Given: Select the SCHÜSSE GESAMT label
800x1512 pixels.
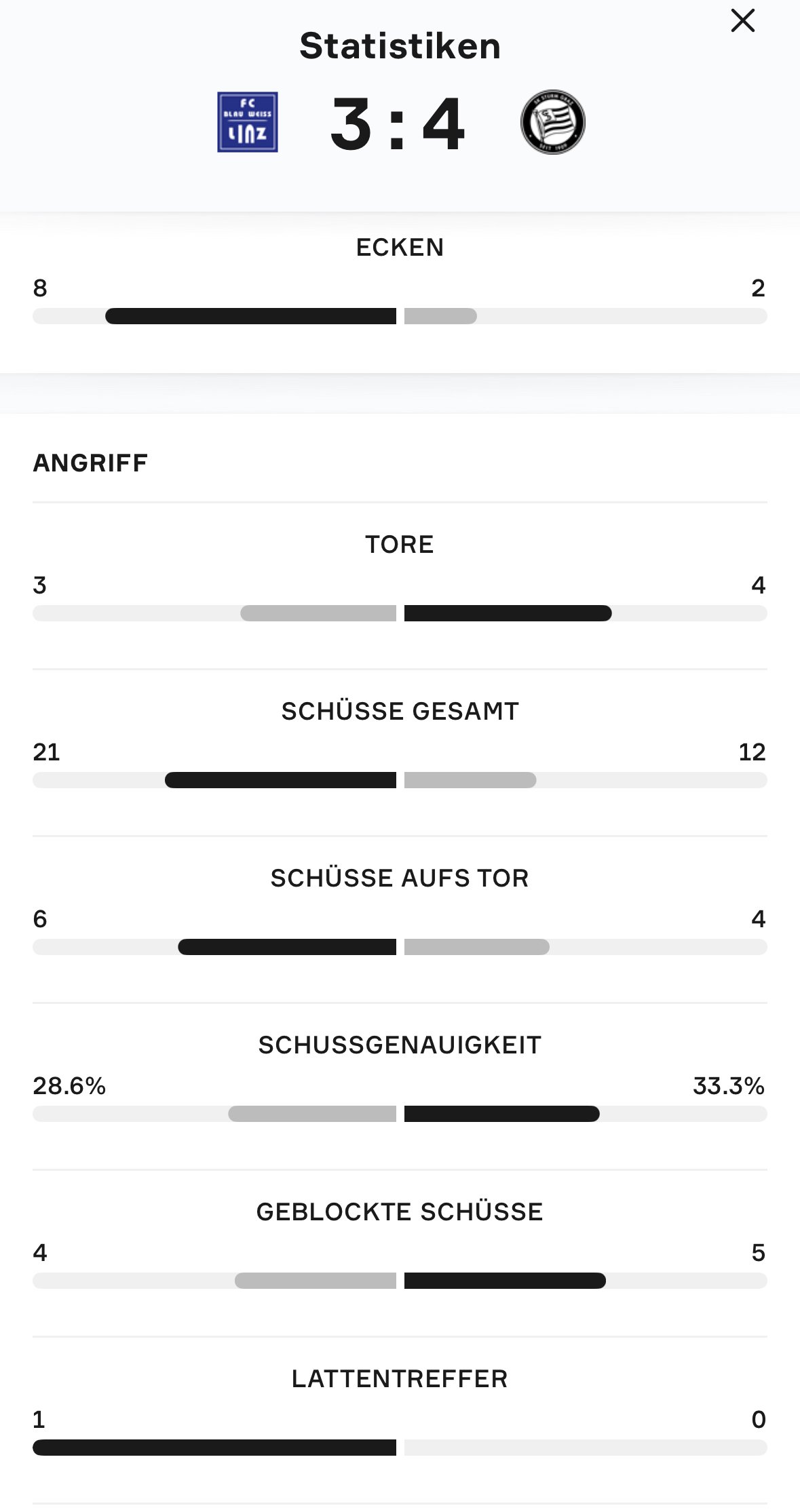Looking at the screenshot, I should (x=400, y=712).
